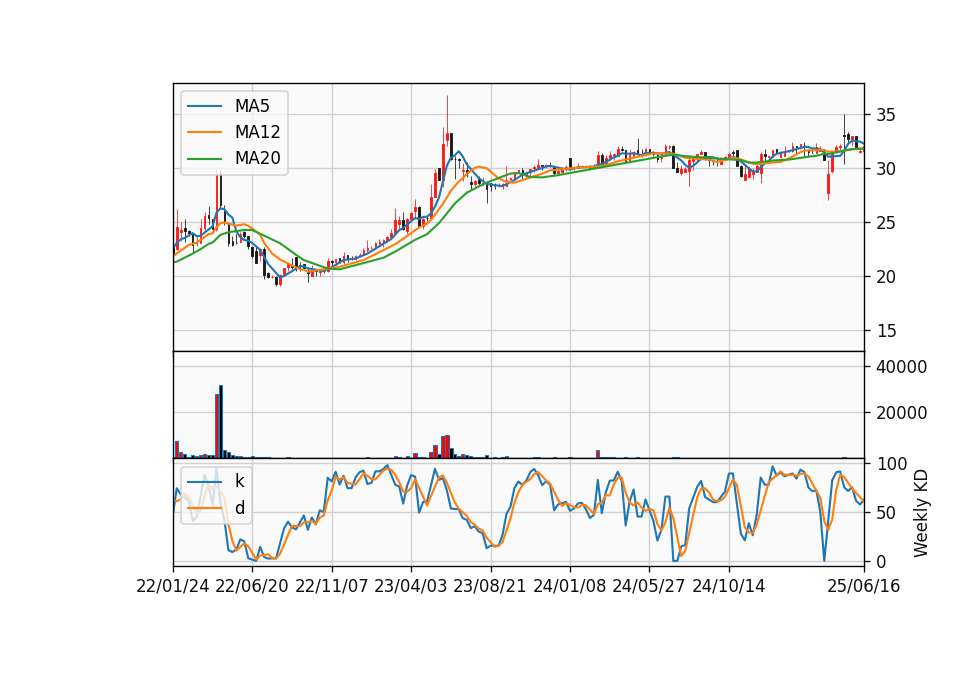Image resolution: width=960 pixels, height=690 pixels.
Task: Click the 25/06/16 date tick label
Action: (864, 587)
